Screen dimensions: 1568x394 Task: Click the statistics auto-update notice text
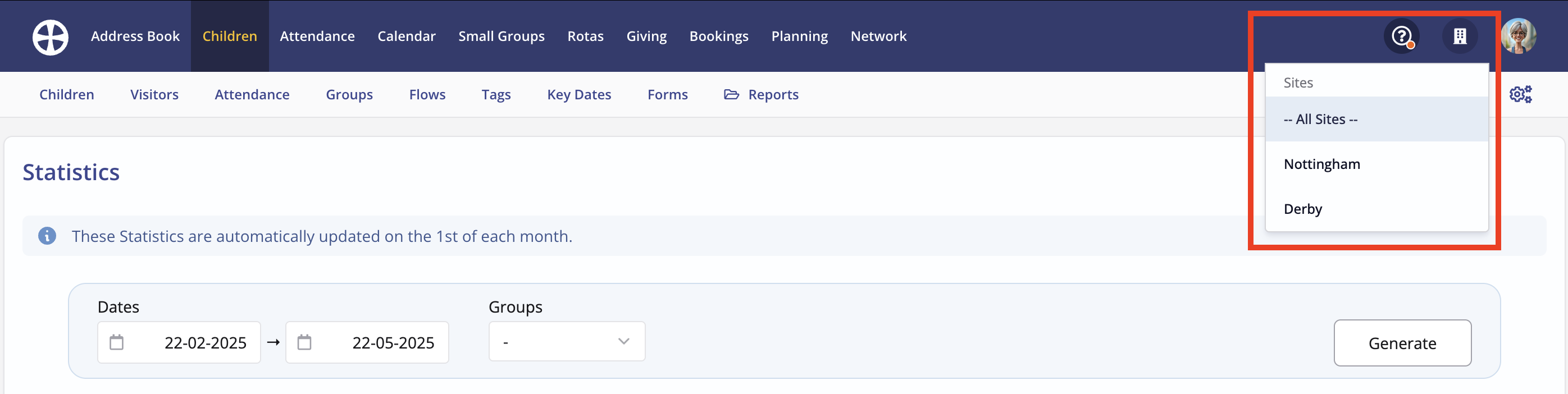322,236
